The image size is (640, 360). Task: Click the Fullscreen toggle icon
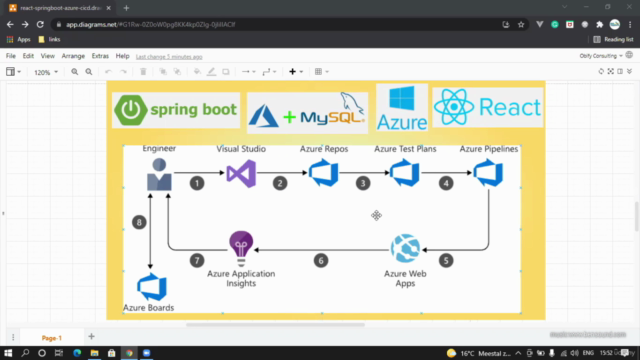(x=611, y=71)
